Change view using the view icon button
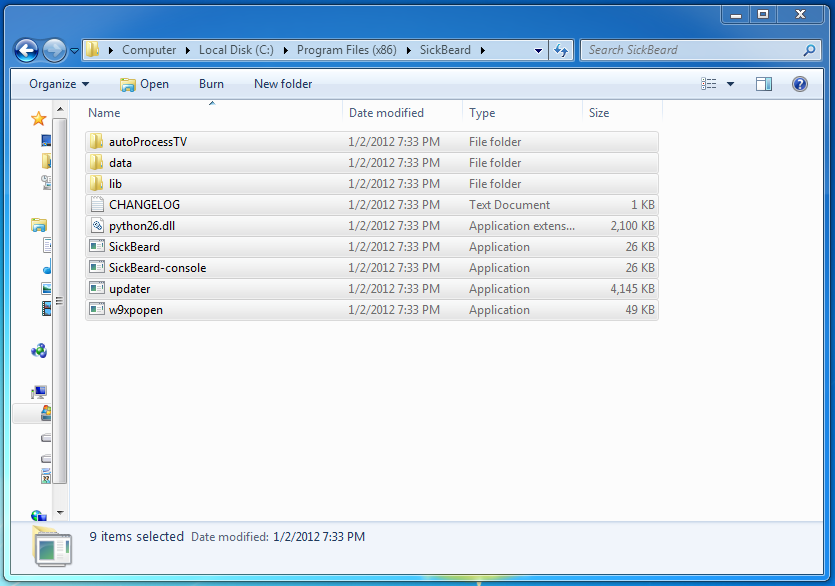Screen dimensions: 835x586 708,84
